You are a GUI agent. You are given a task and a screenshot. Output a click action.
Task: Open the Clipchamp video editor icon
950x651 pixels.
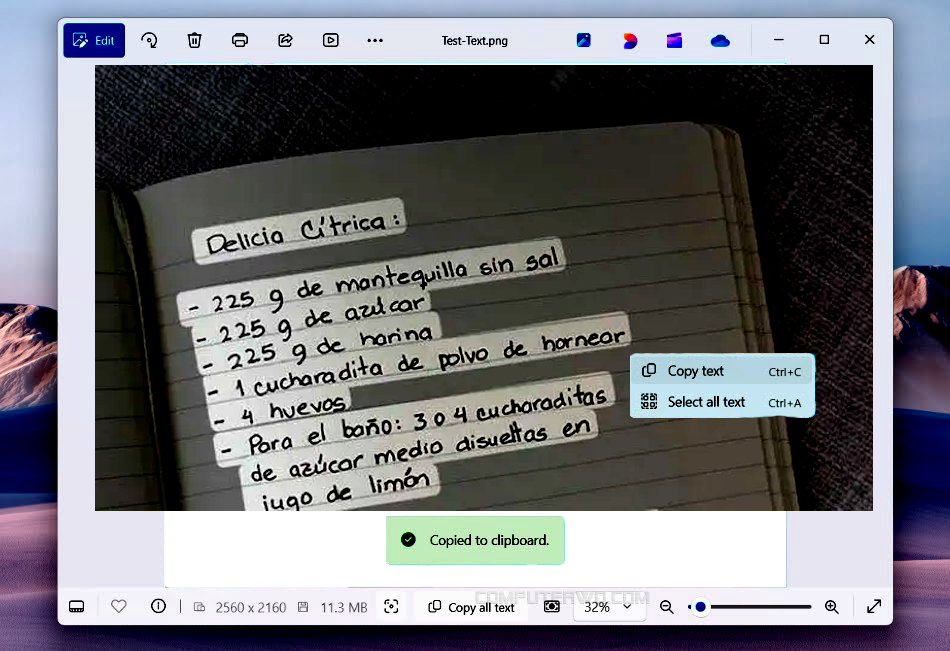(x=674, y=41)
